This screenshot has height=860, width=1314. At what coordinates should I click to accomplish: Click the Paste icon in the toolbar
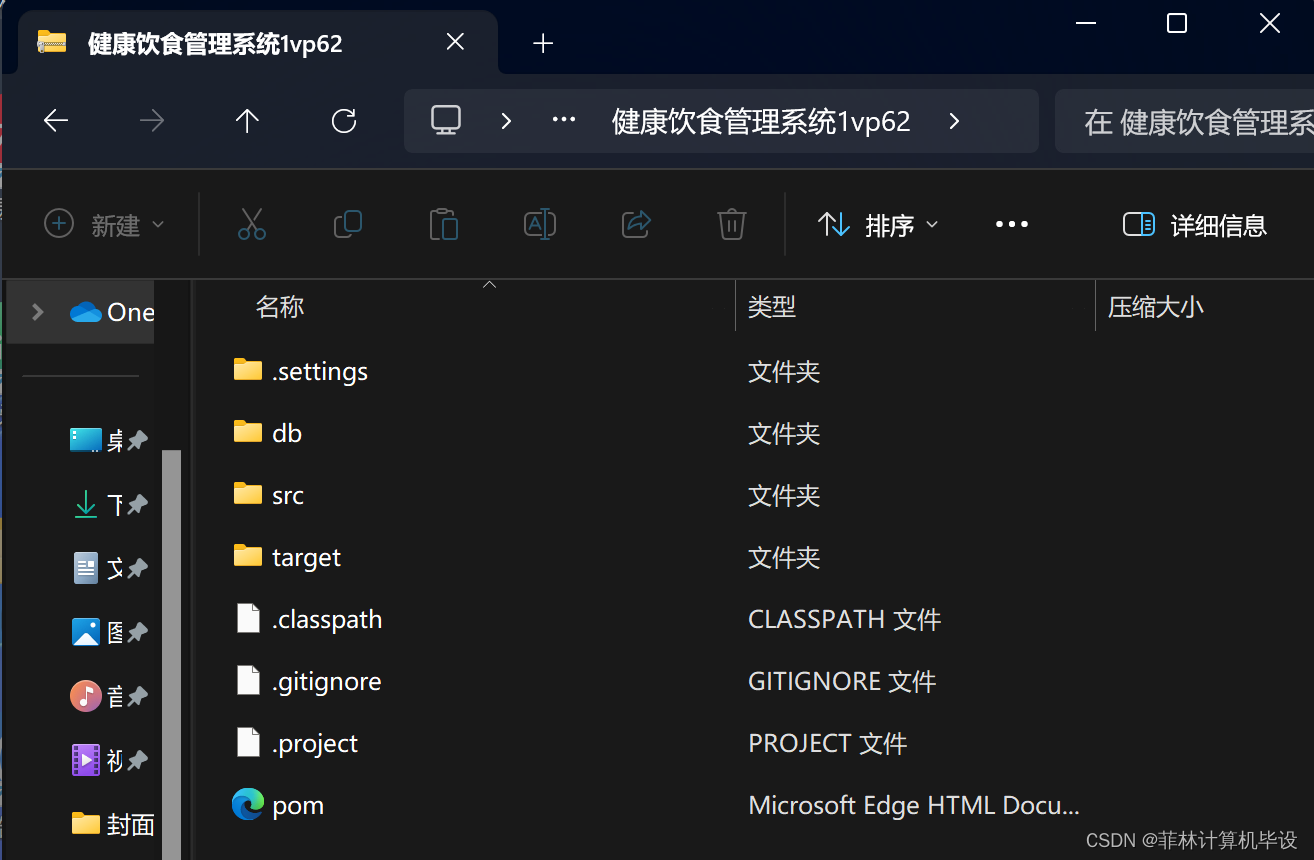[443, 224]
